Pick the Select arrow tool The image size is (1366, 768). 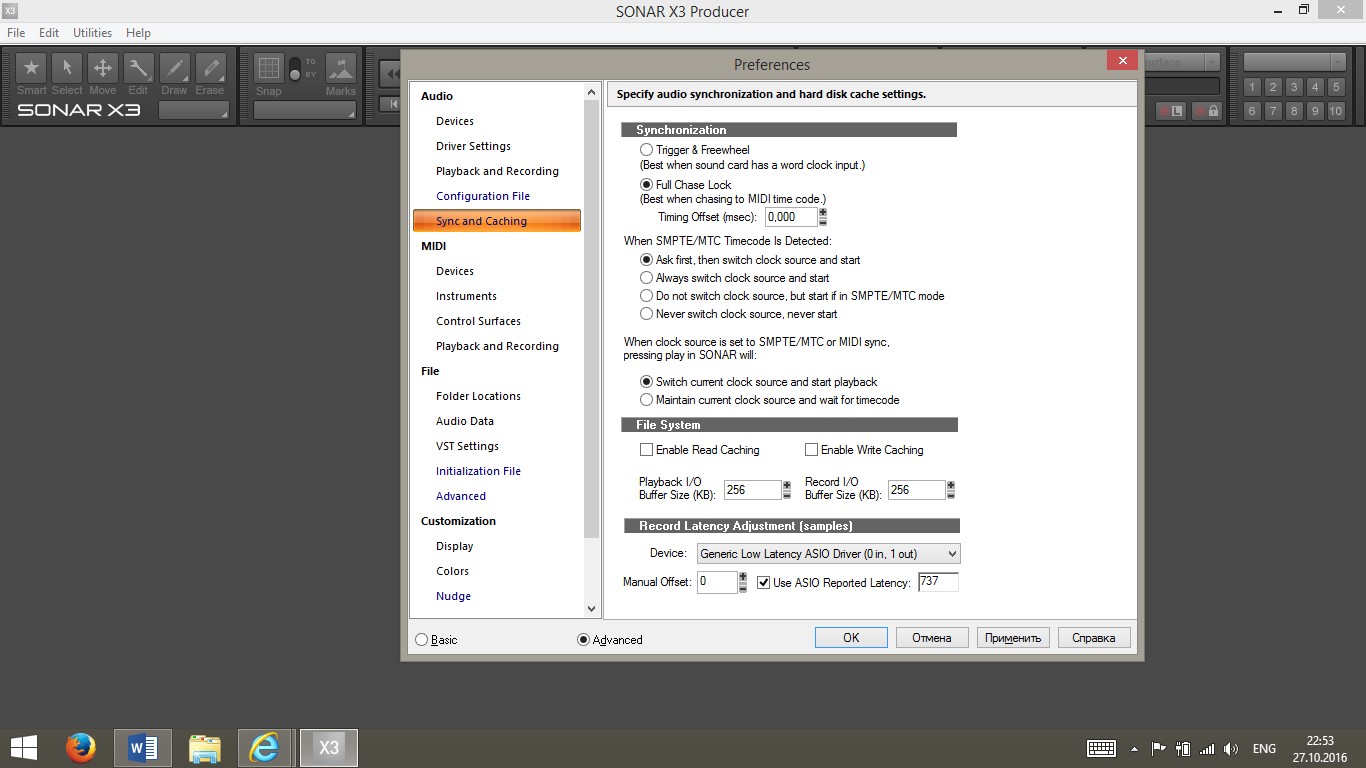point(67,68)
